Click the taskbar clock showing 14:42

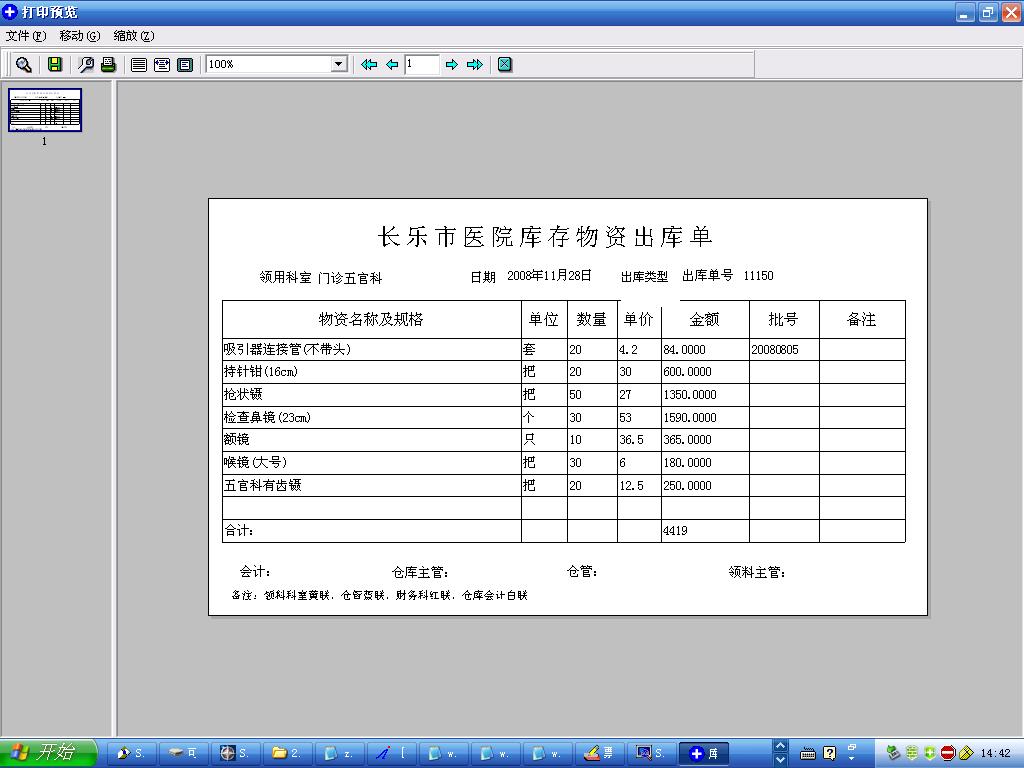[x=995, y=754]
